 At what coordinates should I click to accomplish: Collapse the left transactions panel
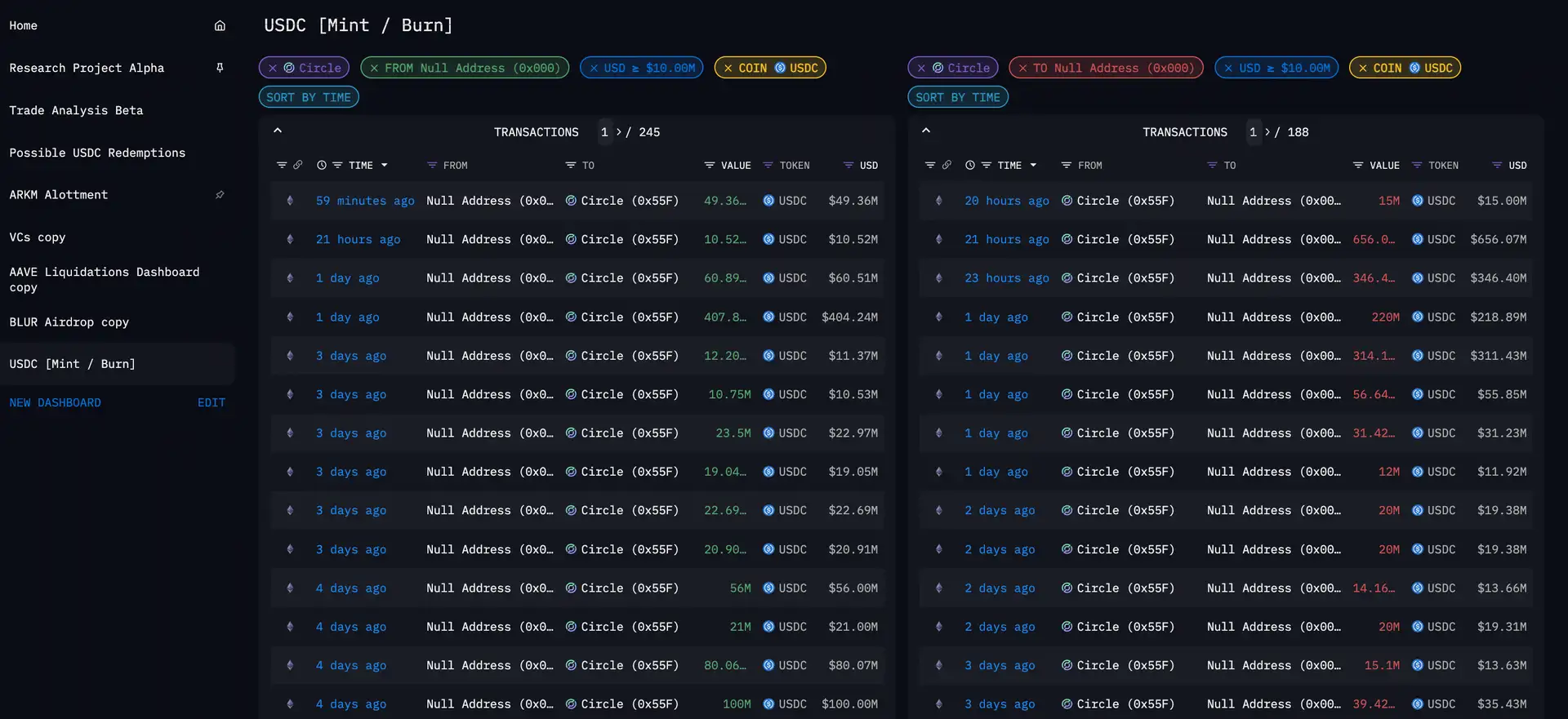pos(278,131)
